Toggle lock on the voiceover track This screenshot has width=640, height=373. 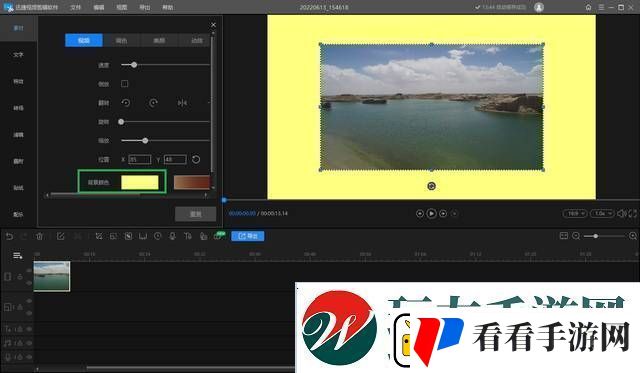point(20,357)
